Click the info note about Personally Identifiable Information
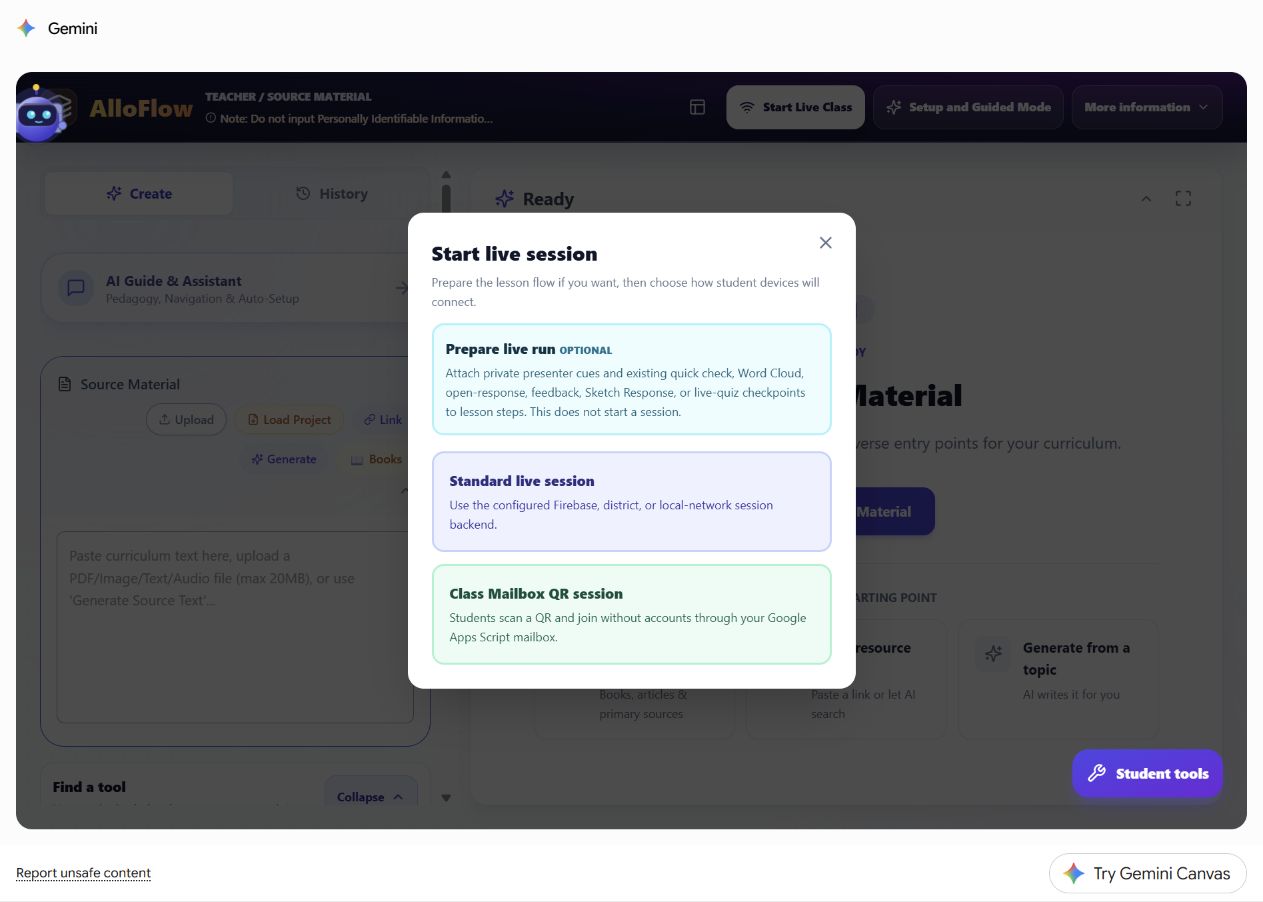The width and height of the screenshot is (1263, 902). point(349,118)
